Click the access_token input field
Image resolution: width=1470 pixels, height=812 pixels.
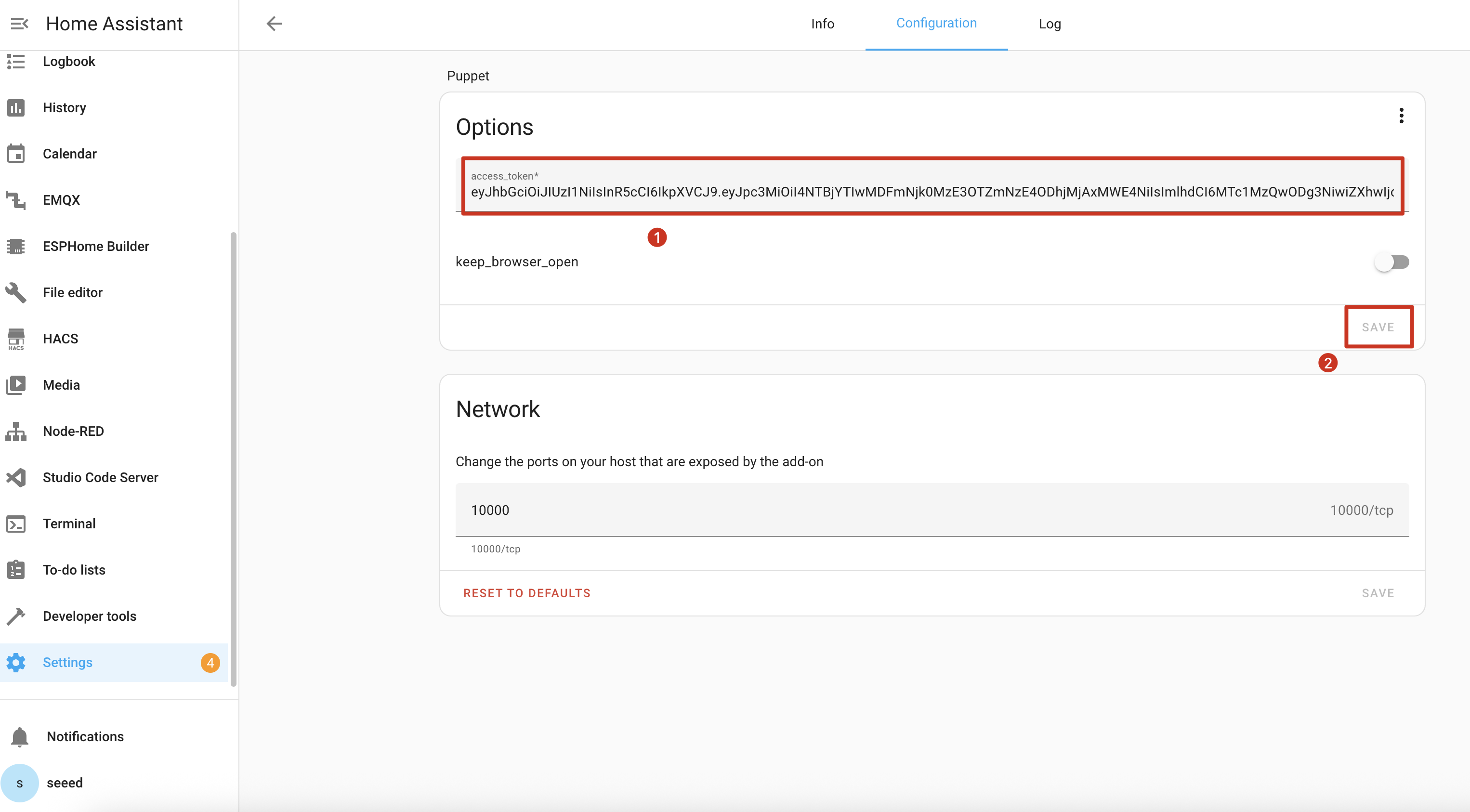pyautogui.click(x=932, y=185)
